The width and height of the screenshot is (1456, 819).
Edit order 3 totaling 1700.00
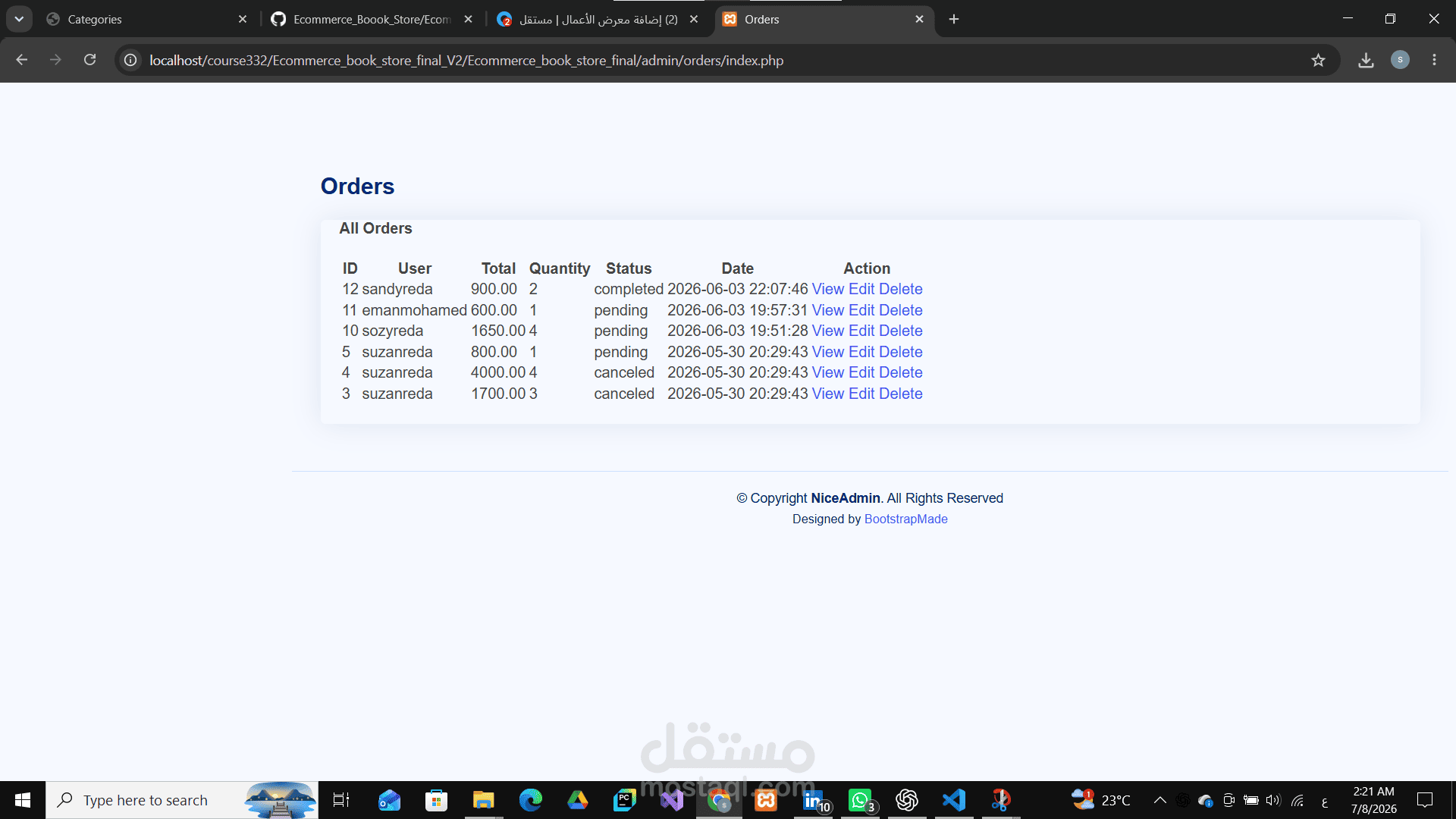pos(861,394)
